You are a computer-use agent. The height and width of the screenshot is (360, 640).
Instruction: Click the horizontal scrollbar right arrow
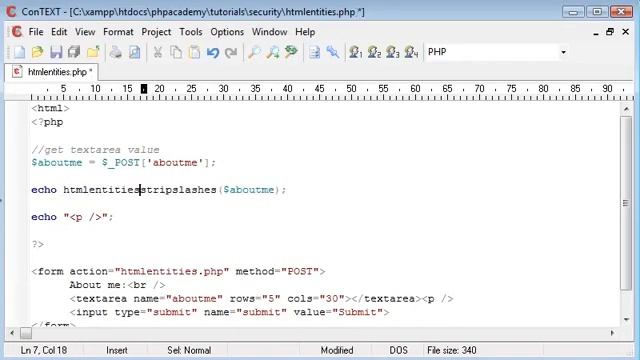(612, 333)
